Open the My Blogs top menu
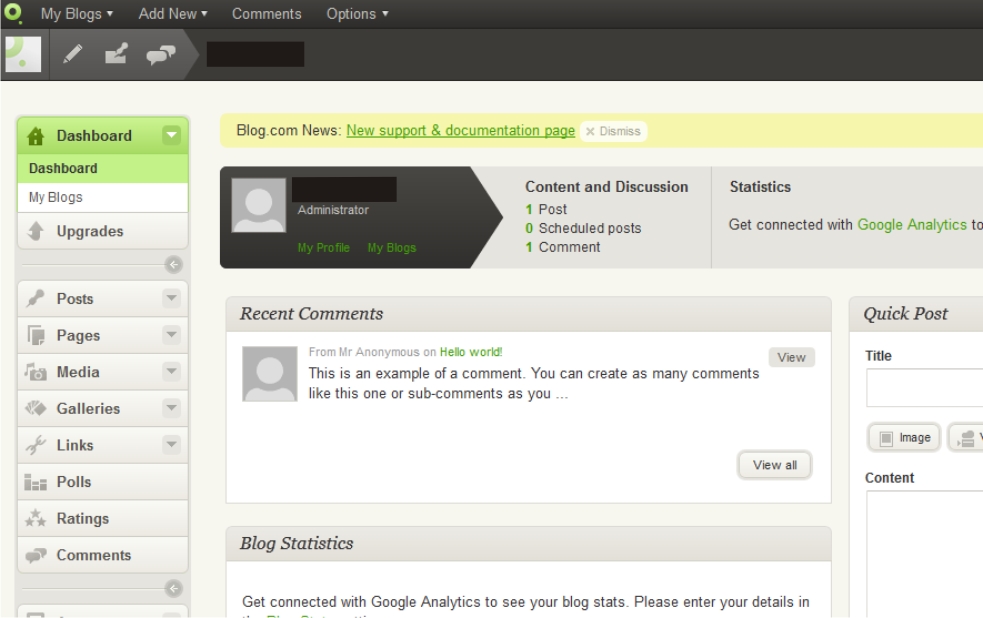The height and width of the screenshot is (618, 983). (x=76, y=14)
